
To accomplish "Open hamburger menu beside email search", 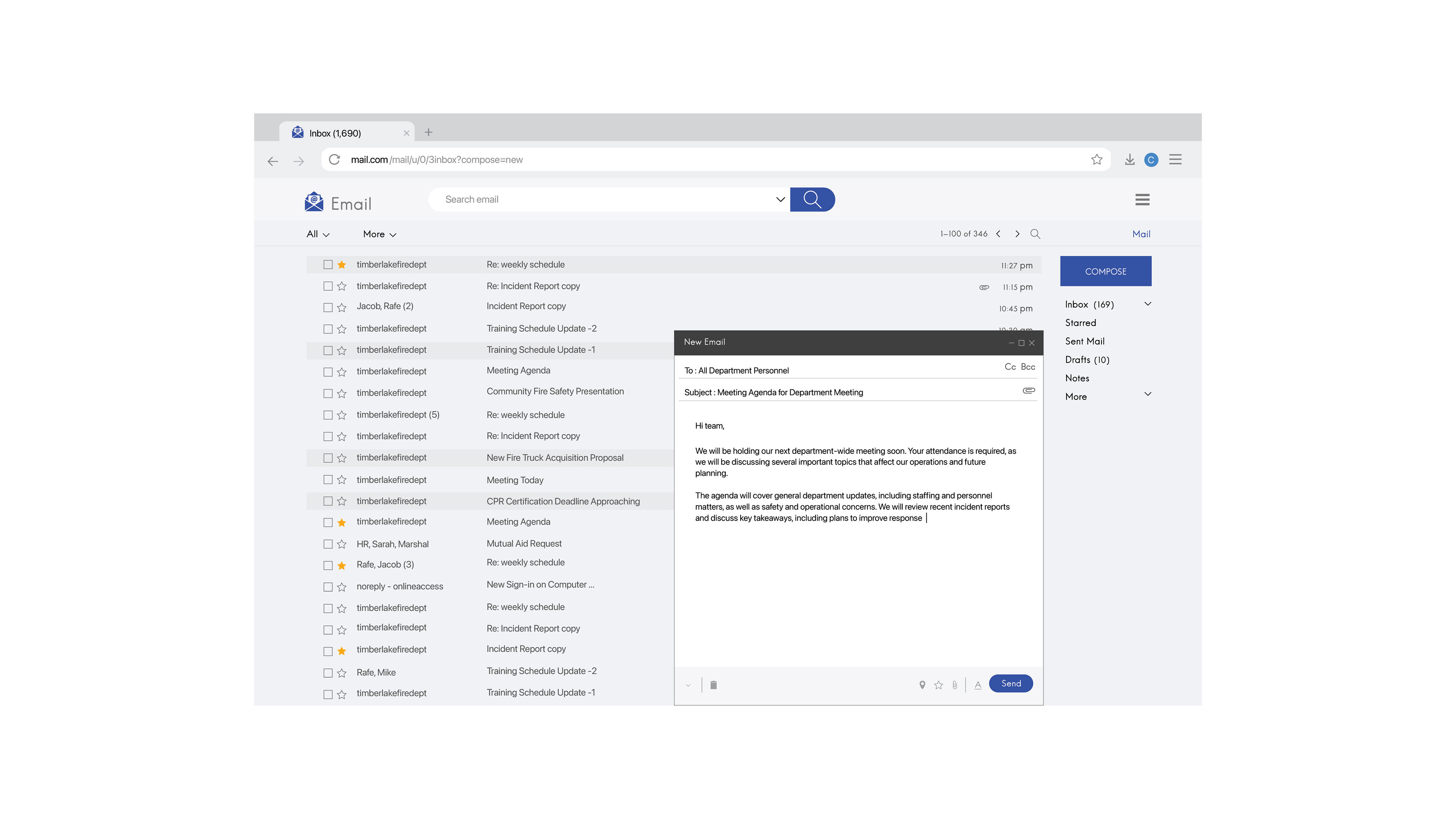I will coord(1142,199).
